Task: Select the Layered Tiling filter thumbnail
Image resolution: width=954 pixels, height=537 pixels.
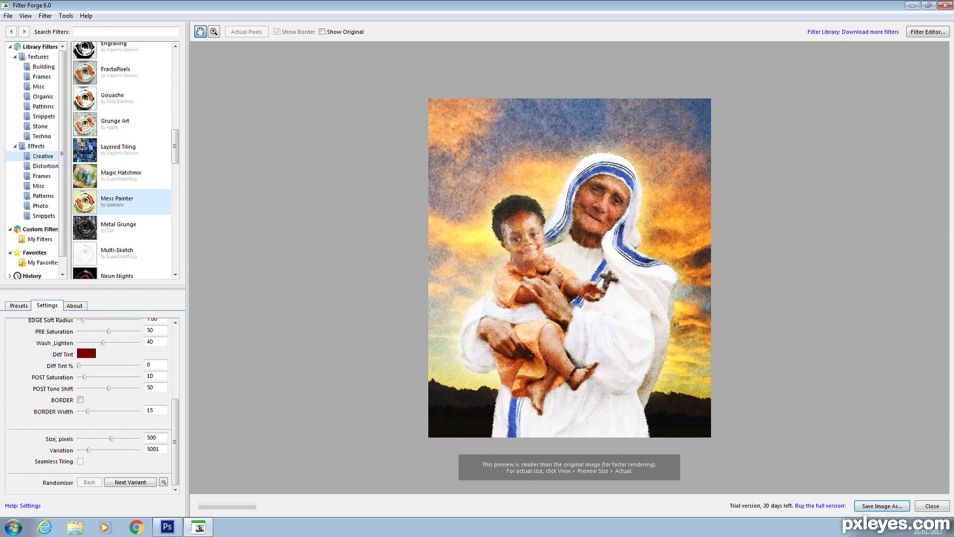Action: tap(85, 150)
